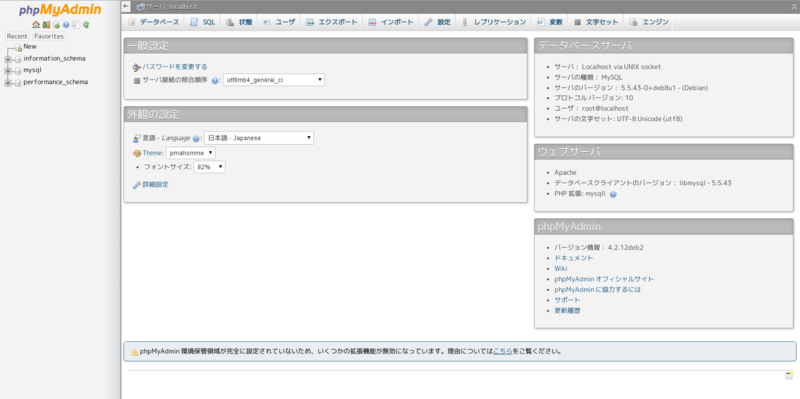Open the Language dropdown showing Japanese

point(259,138)
